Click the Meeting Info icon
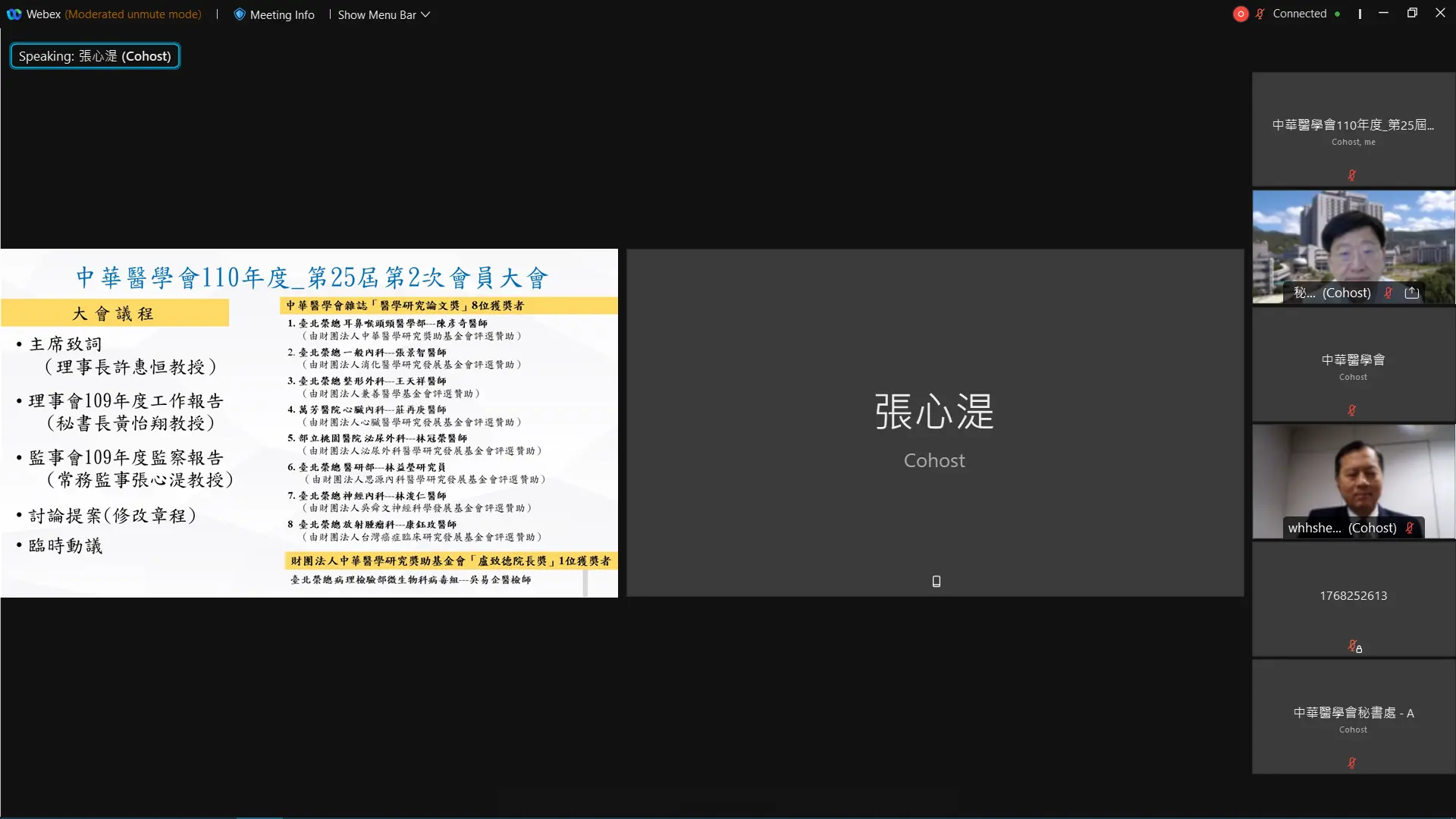Viewport: 1456px width, 819px height. pyautogui.click(x=239, y=14)
